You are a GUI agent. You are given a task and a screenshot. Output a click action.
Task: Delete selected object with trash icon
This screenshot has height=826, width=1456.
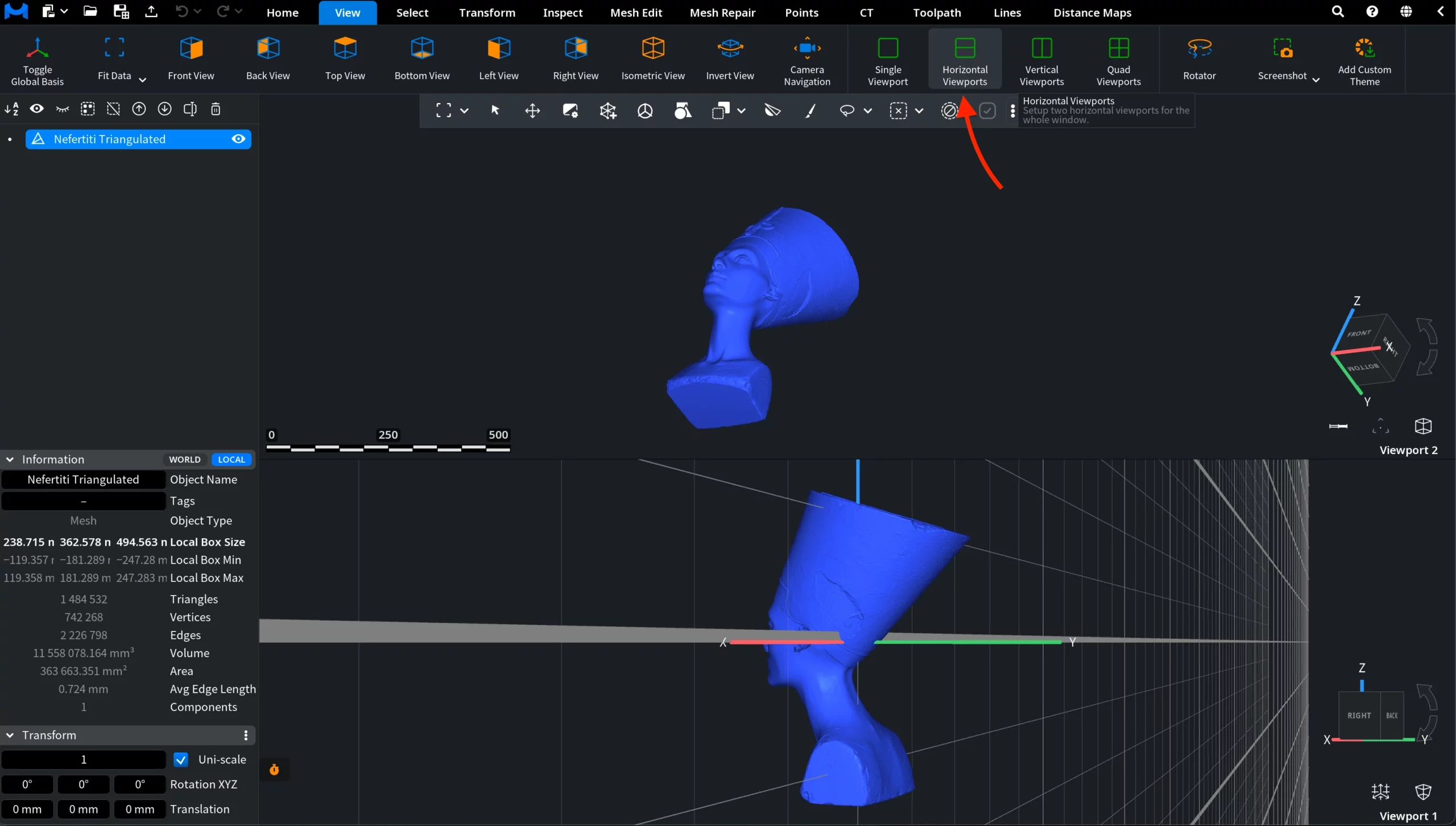[216, 109]
